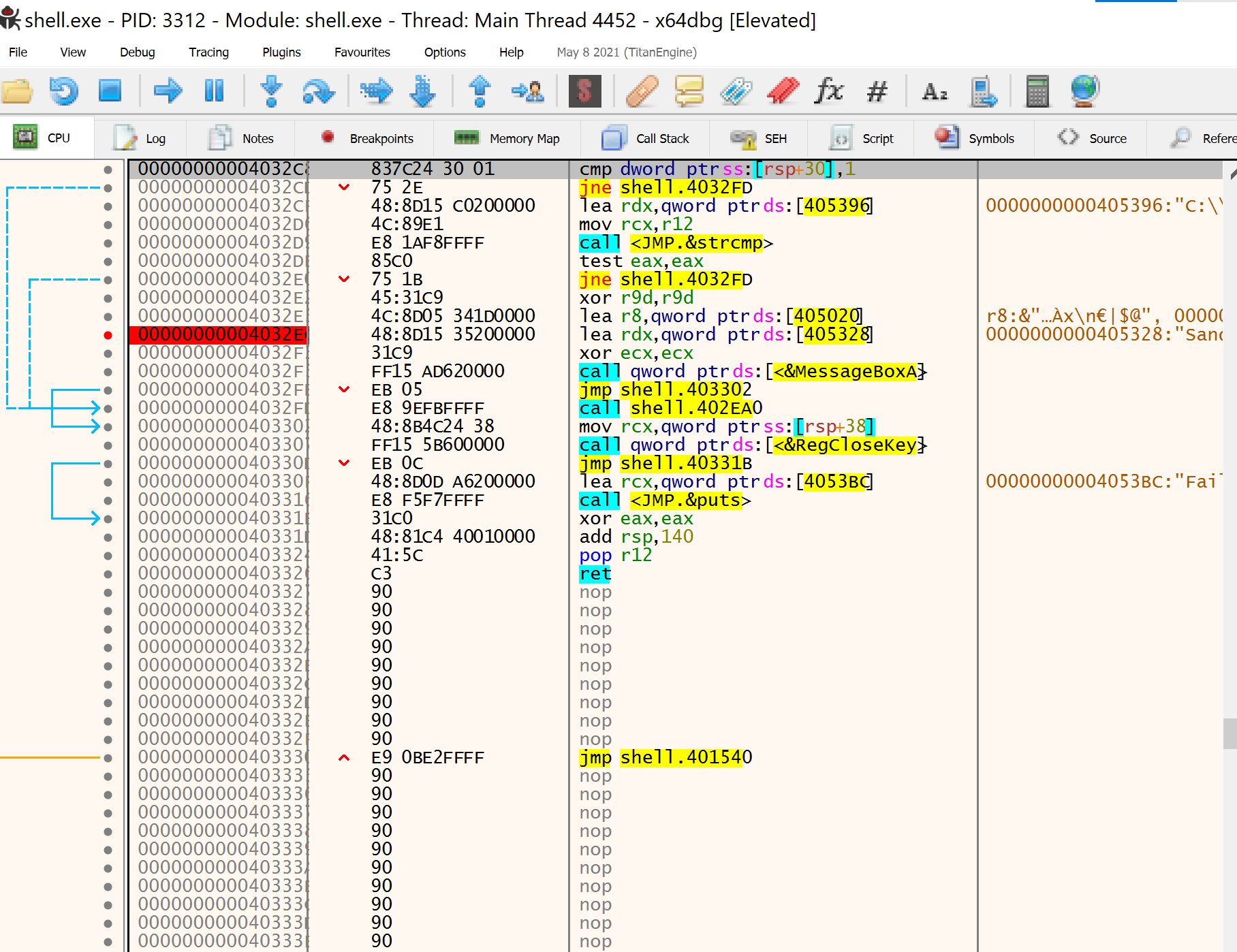1237x952 pixels.
Task: Click the Strings Az icon
Action: [935, 91]
